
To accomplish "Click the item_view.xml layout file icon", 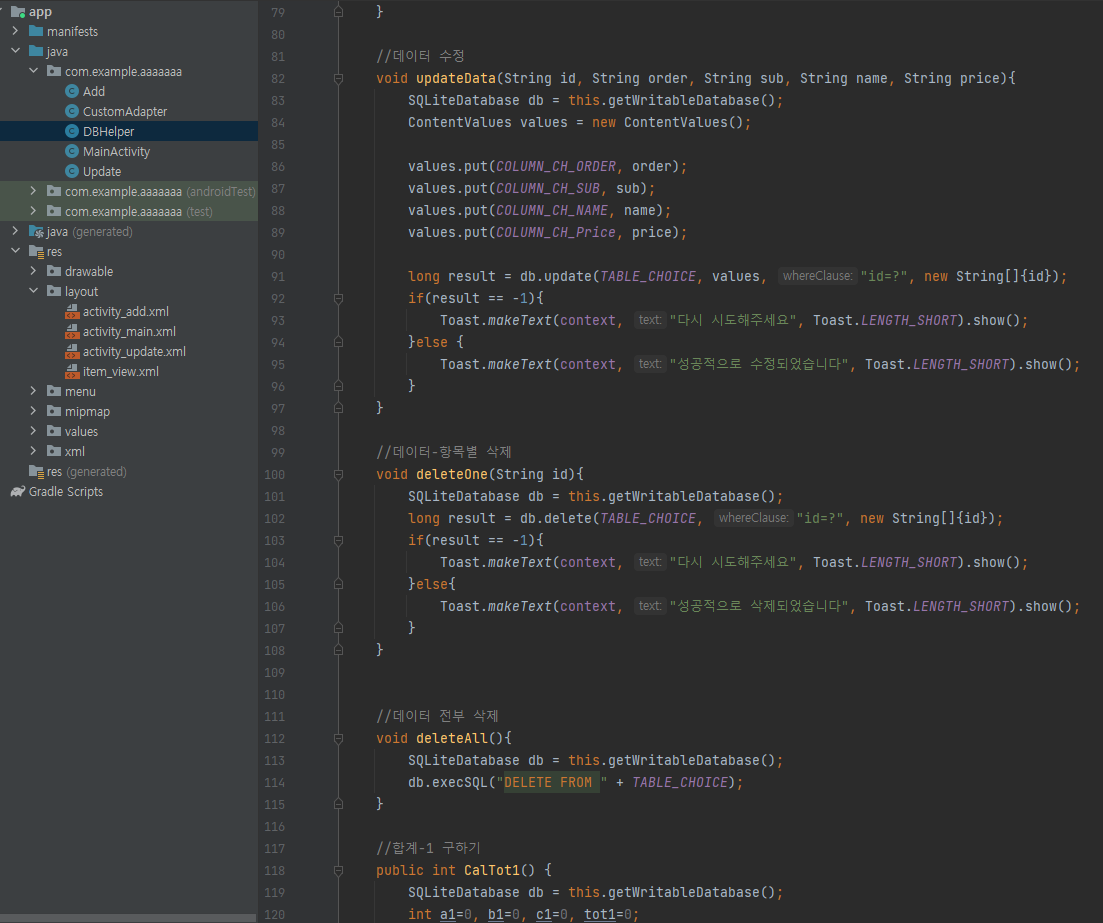I will (72, 371).
